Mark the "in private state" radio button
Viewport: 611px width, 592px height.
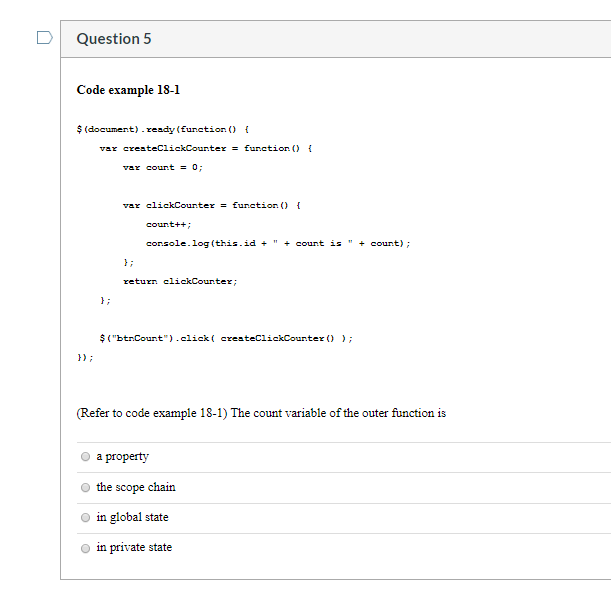[85, 548]
